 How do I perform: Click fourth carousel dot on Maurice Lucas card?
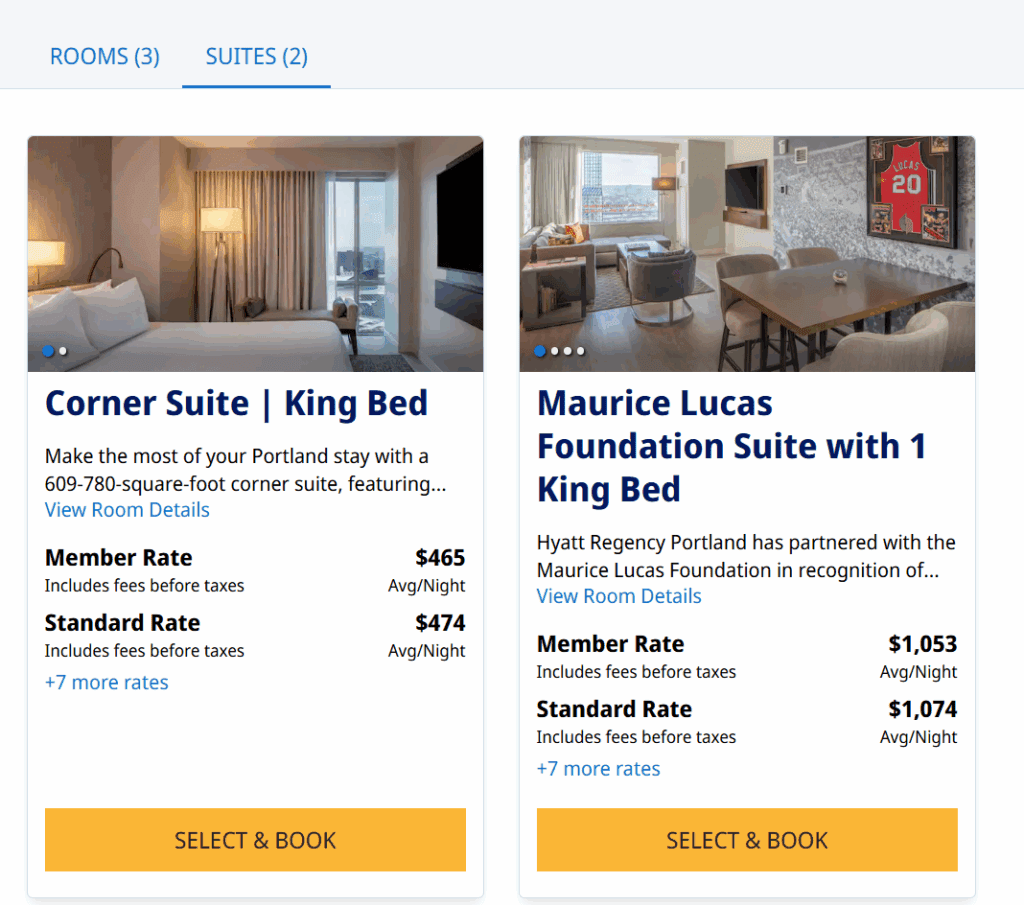[580, 351]
